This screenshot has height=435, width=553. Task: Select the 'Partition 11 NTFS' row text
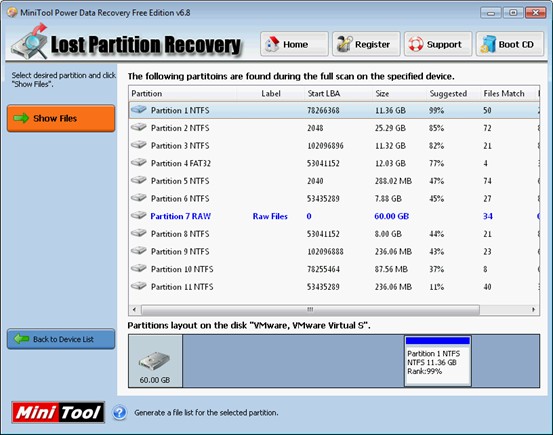pyautogui.click(x=182, y=286)
